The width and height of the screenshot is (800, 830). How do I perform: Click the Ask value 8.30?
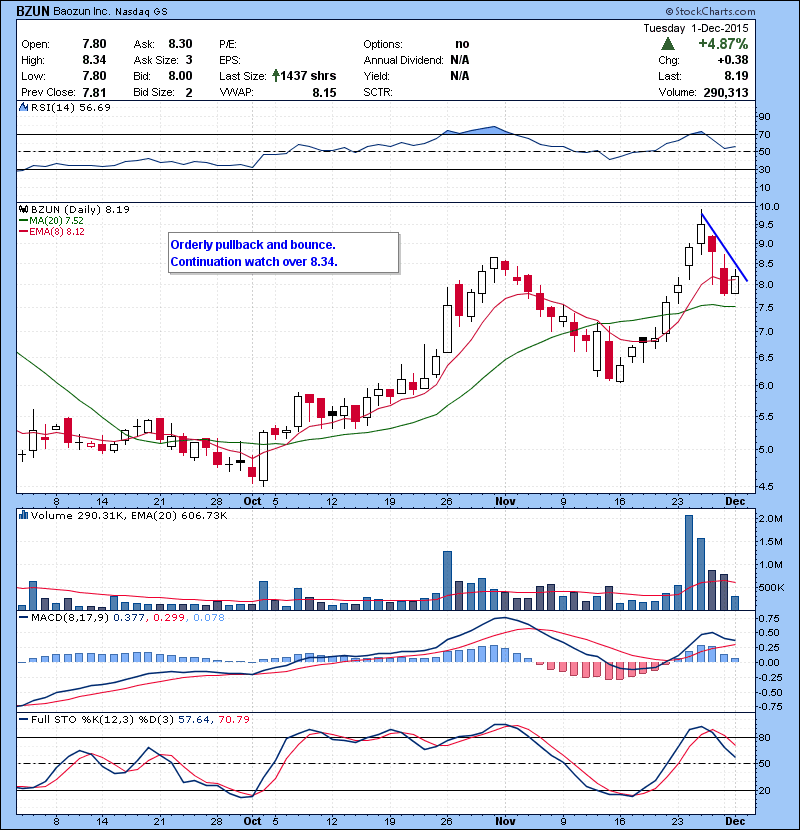[180, 44]
